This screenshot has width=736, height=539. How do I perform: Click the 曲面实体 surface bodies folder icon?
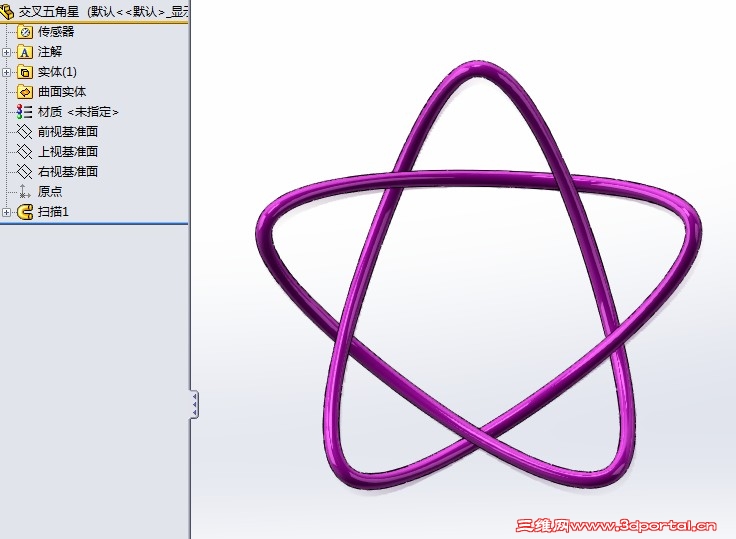pos(25,92)
